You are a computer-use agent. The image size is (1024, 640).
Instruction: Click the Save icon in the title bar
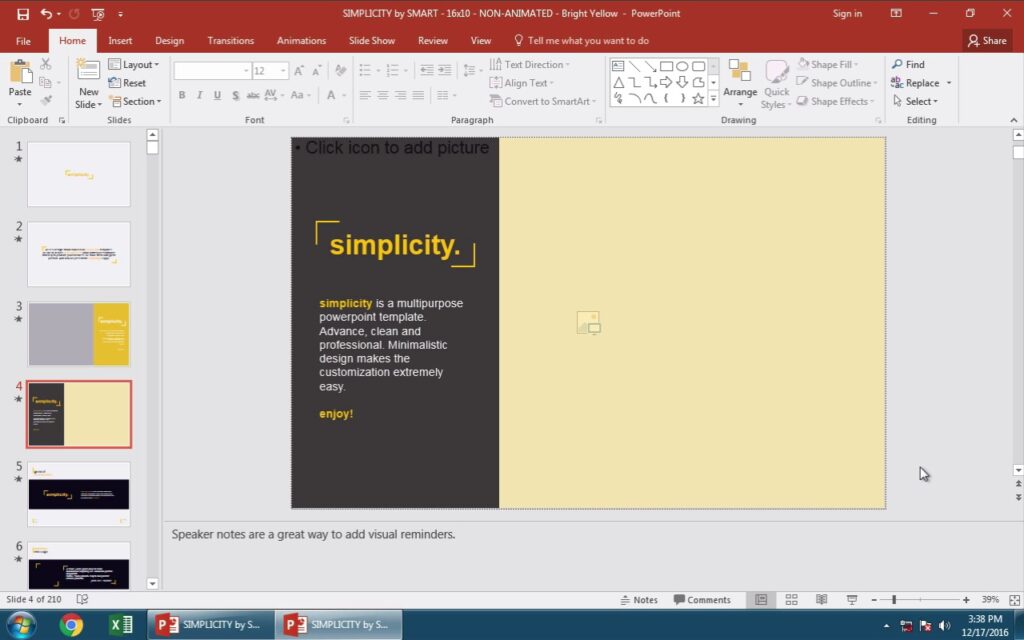23,14
